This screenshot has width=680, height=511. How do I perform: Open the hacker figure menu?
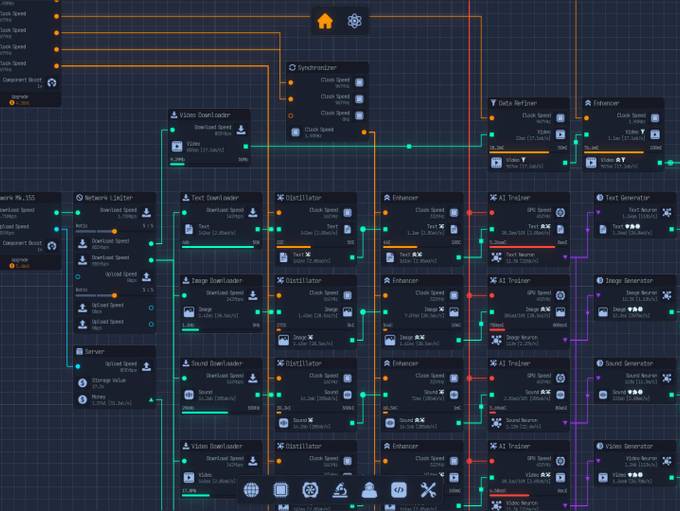point(369,490)
